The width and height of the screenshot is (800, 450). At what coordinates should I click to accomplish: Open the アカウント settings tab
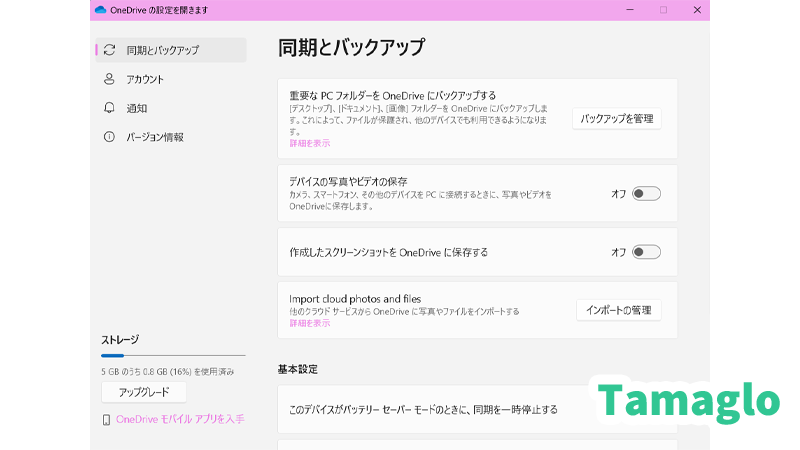tap(145, 79)
